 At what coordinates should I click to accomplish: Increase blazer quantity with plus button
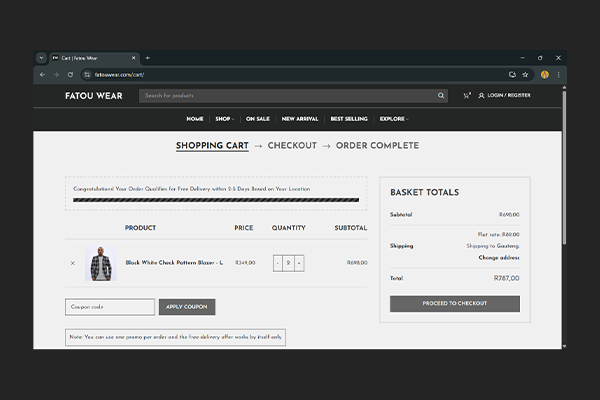click(x=299, y=263)
